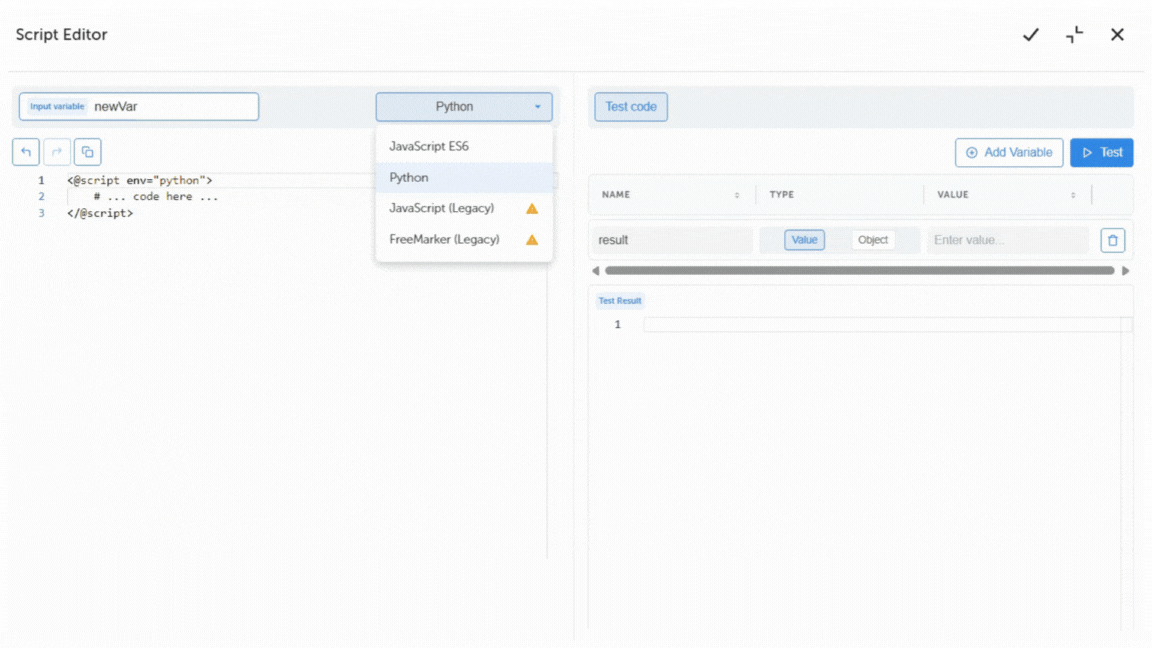Delete the result variable with trash icon

pyautogui.click(x=1112, y=239)
